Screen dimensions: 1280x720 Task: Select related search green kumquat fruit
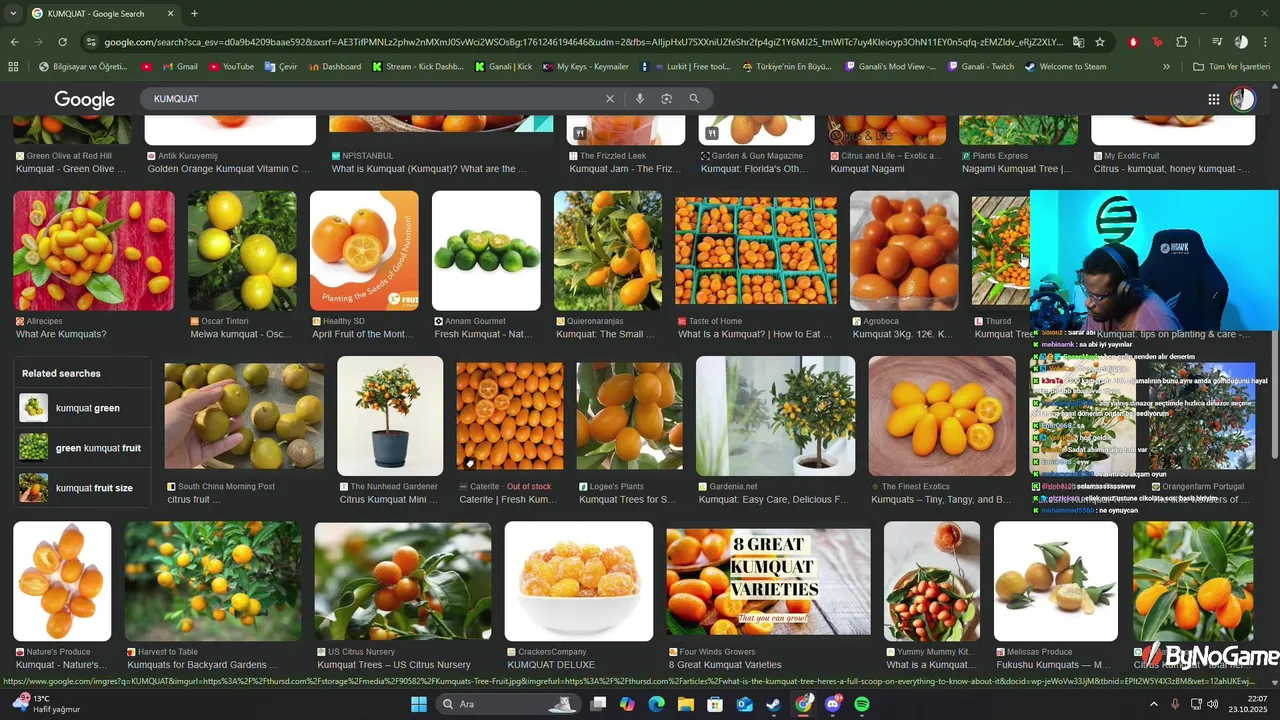click(x=83, y=448)
